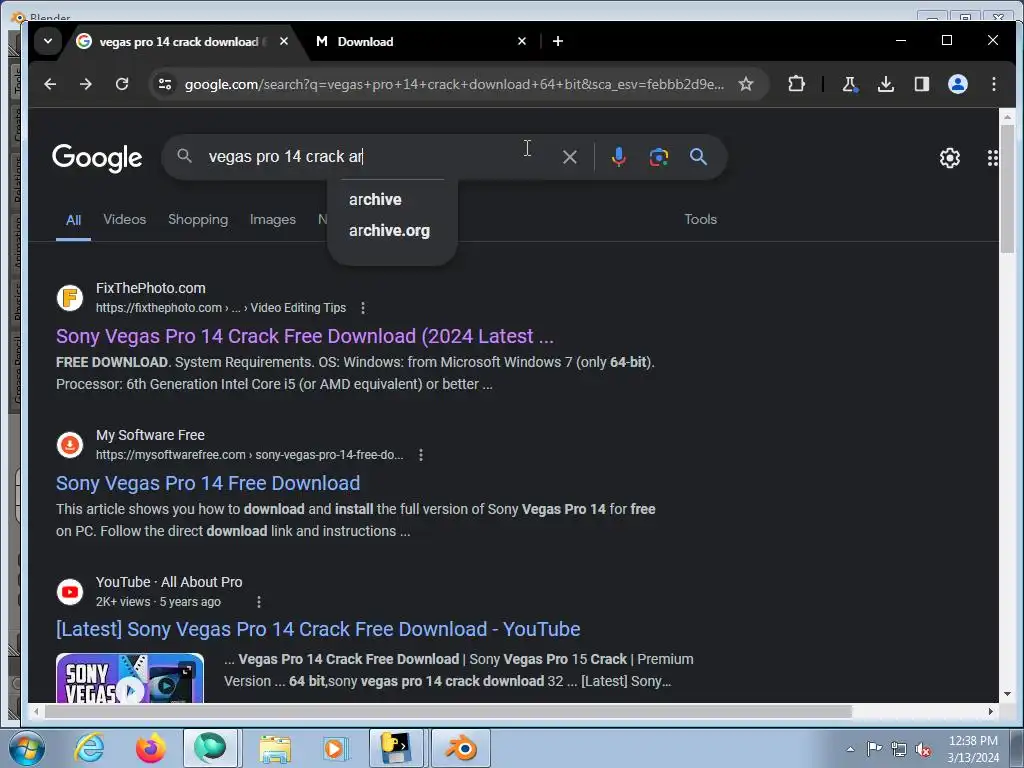The height and width of the screenshot is (768, 1024).
Task: Switch to the Shopping results tab
Action: coord(198,219)
